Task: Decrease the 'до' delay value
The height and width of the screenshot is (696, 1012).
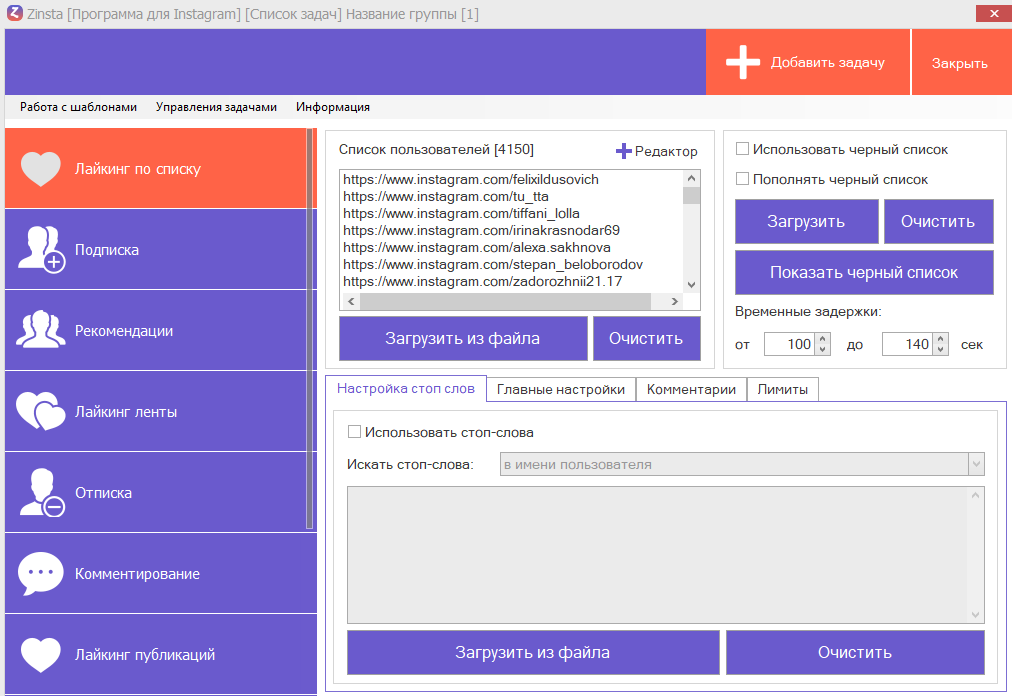Action: (941, 349)
